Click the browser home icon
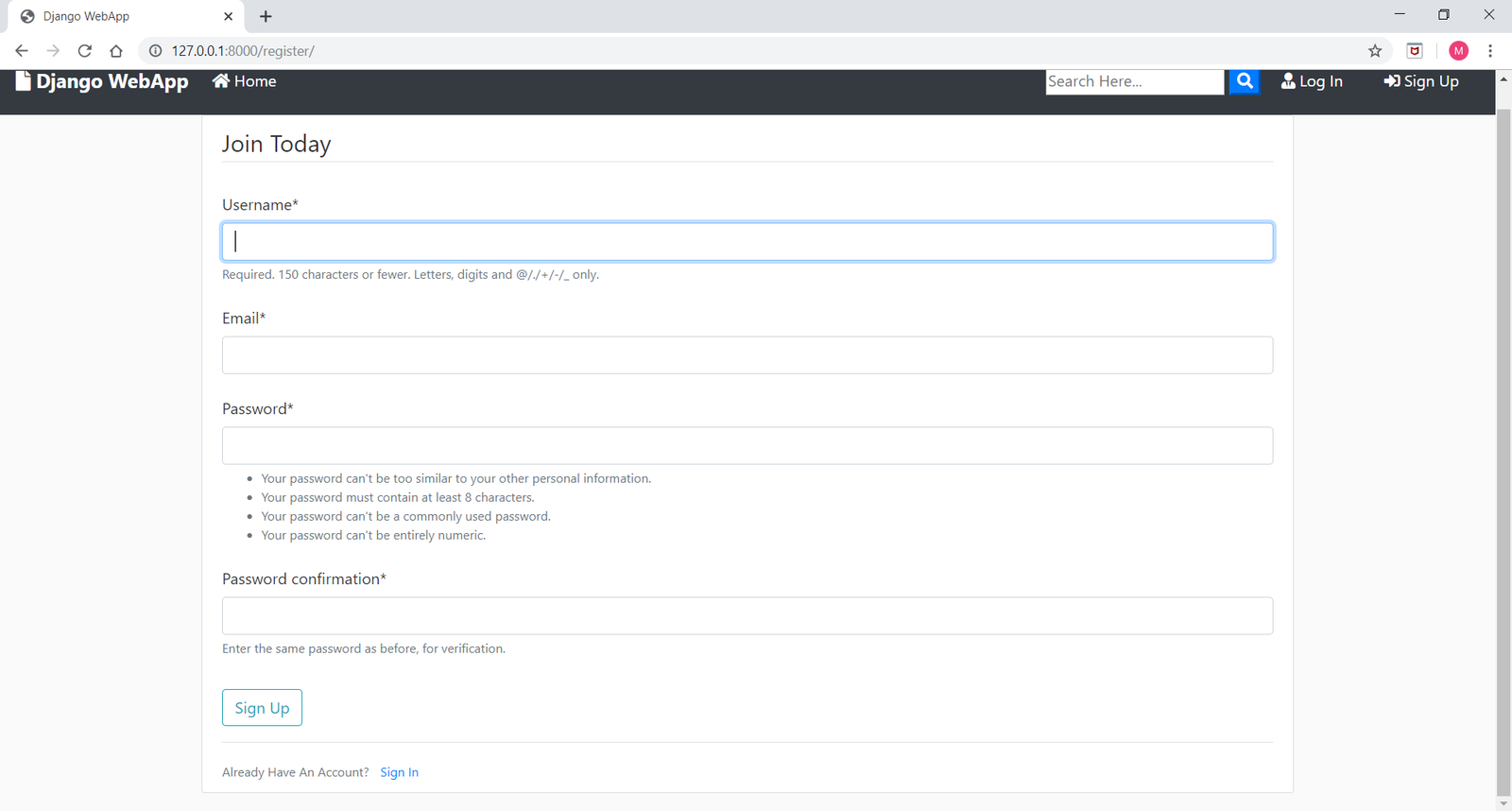 click(116, 51)
